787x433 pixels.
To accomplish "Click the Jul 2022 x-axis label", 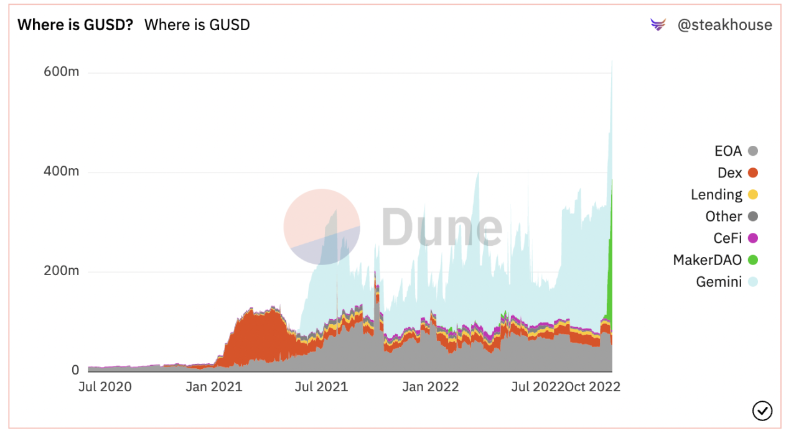I will tap(538, 387).
